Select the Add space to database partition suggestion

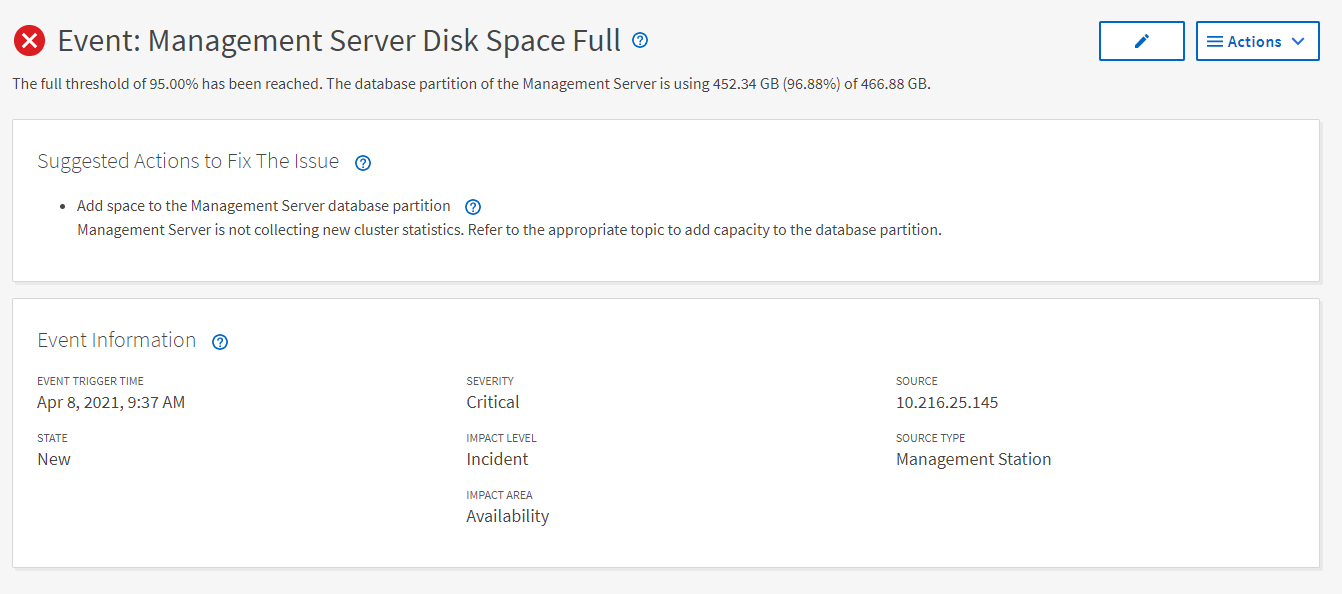tap(263, 206)
